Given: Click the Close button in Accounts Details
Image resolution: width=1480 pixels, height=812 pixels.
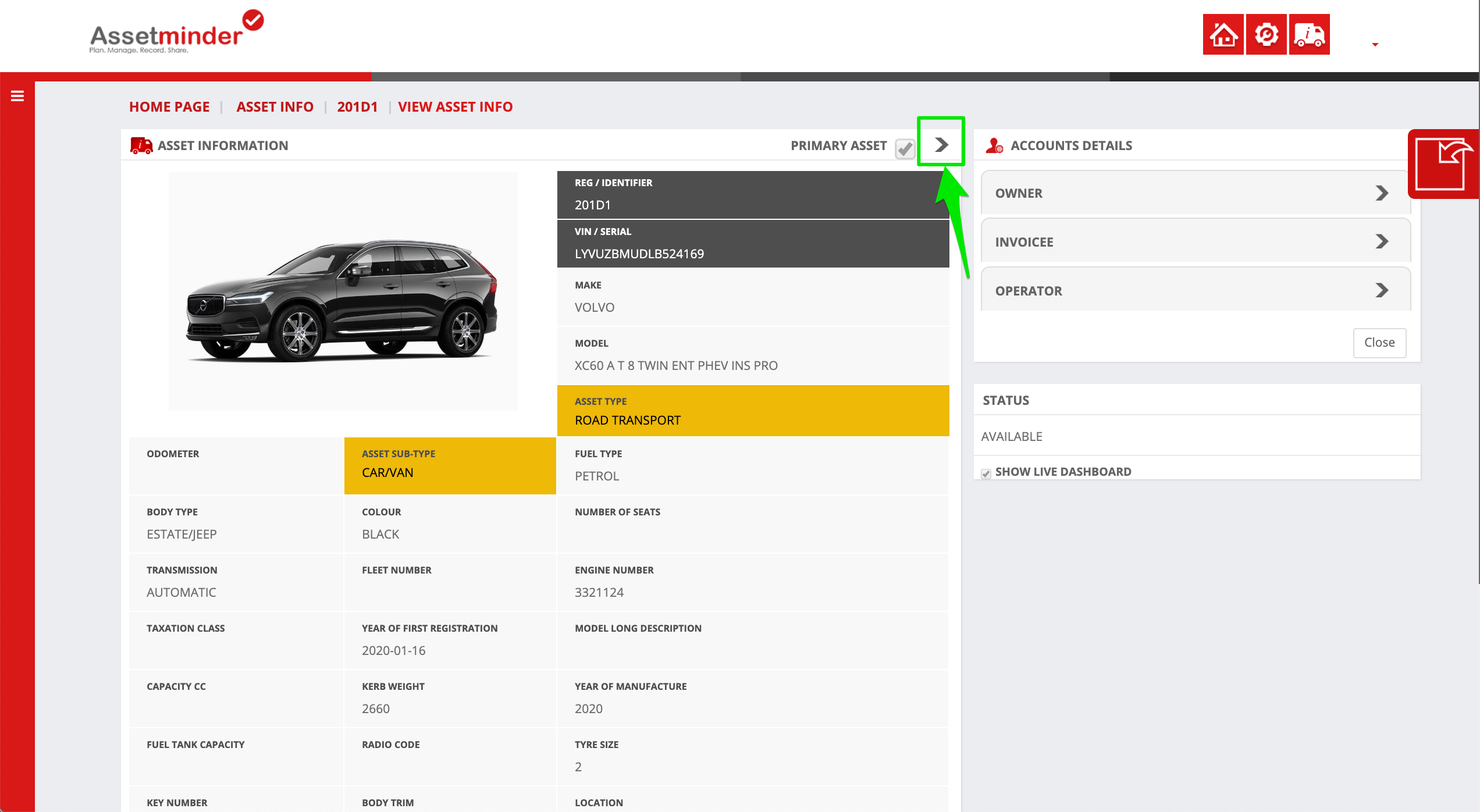Looking at the screenshot, I should (1379, 343).
